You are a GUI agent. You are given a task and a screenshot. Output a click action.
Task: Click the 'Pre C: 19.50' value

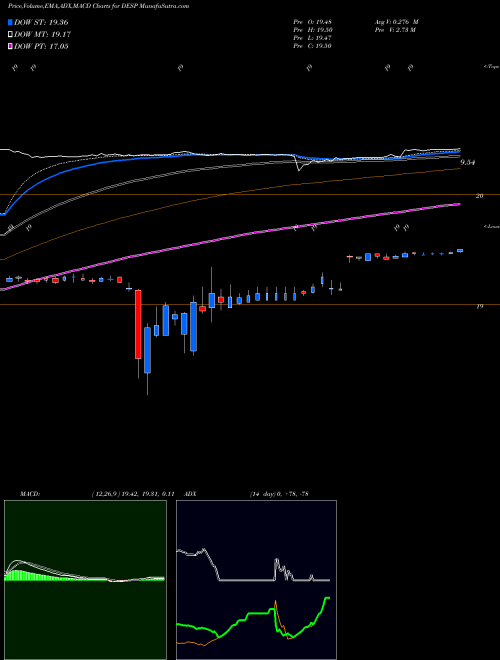tap(313, 46)
